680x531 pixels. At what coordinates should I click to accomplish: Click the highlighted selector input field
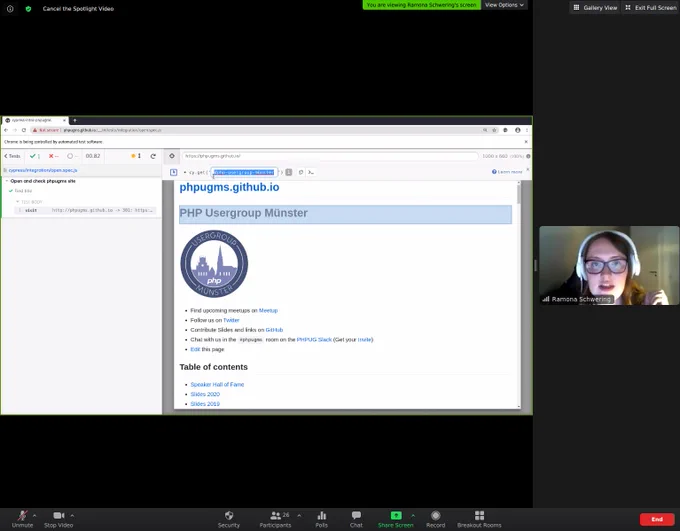[x=244, y=172]
